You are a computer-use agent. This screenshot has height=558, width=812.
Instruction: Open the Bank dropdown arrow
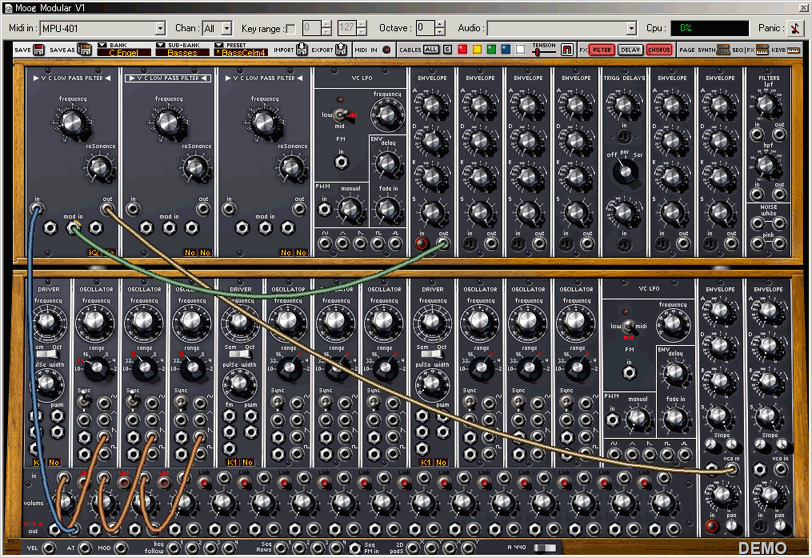(103, 46)
